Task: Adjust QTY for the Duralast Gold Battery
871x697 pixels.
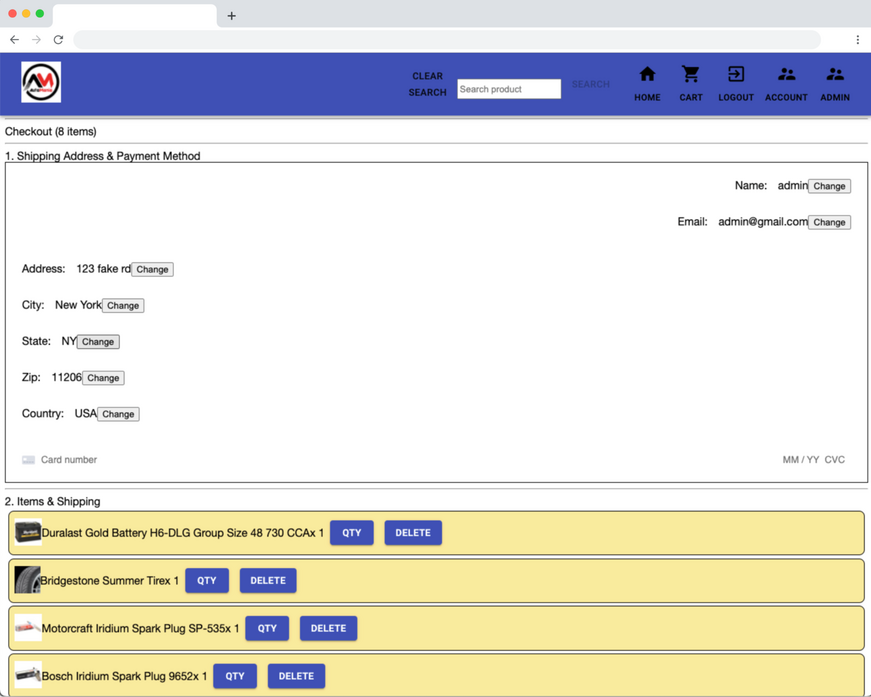Action: (x=351, y=532)
